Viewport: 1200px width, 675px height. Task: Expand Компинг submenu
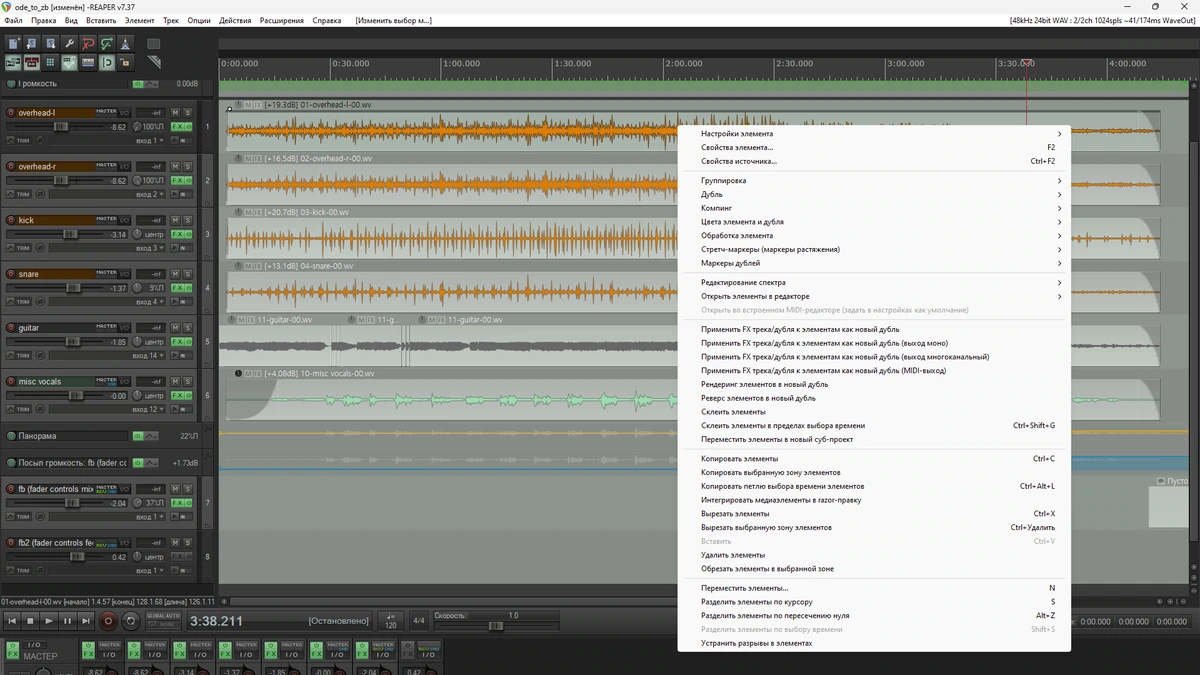pyautogui.click(x=874, y=208)
